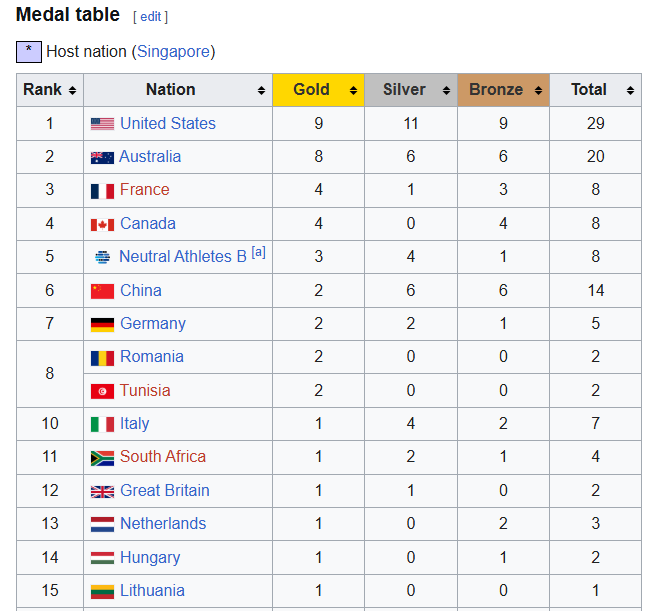
Task: Click the Australia flag icon
Action: pos(102,157)
